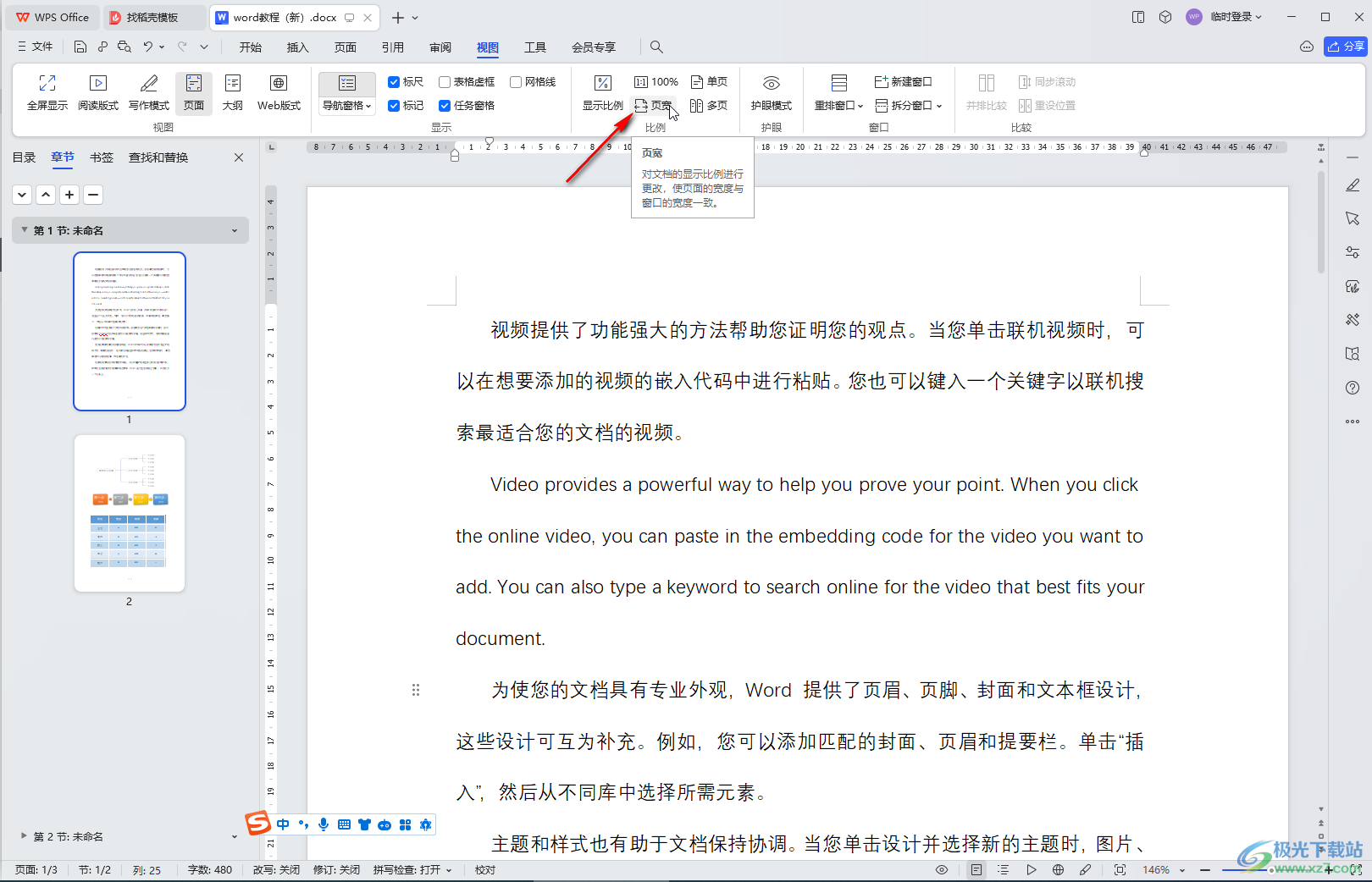Collapse section 1 in navigation tree
Viewport: 1372px width, 882px height.
point(25,230)
